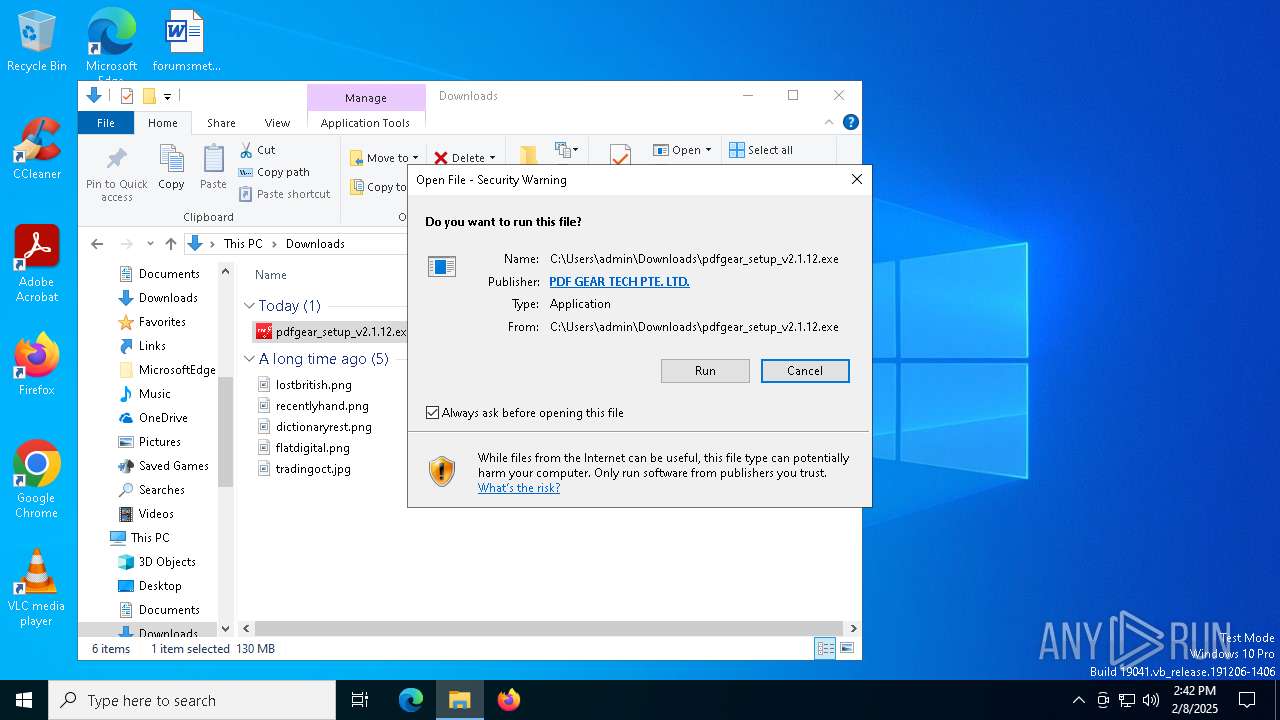Uncheck Always ask before opening this file
This screenshot has width=1280, height=720.
click(433, 413)
